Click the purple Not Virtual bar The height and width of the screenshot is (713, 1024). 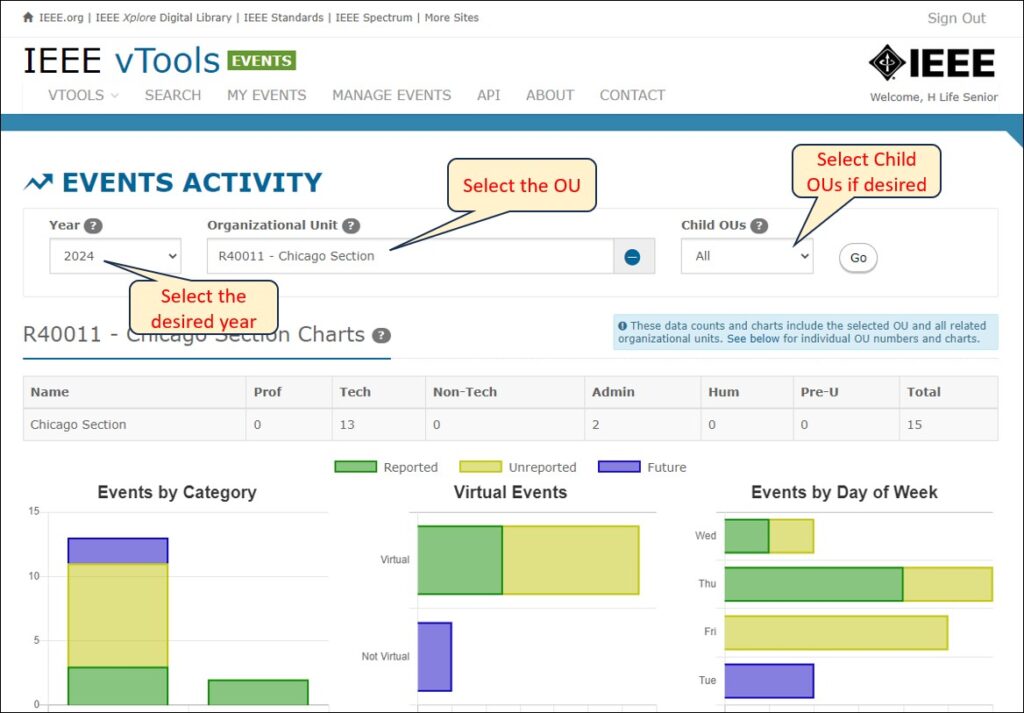point(435,656)
